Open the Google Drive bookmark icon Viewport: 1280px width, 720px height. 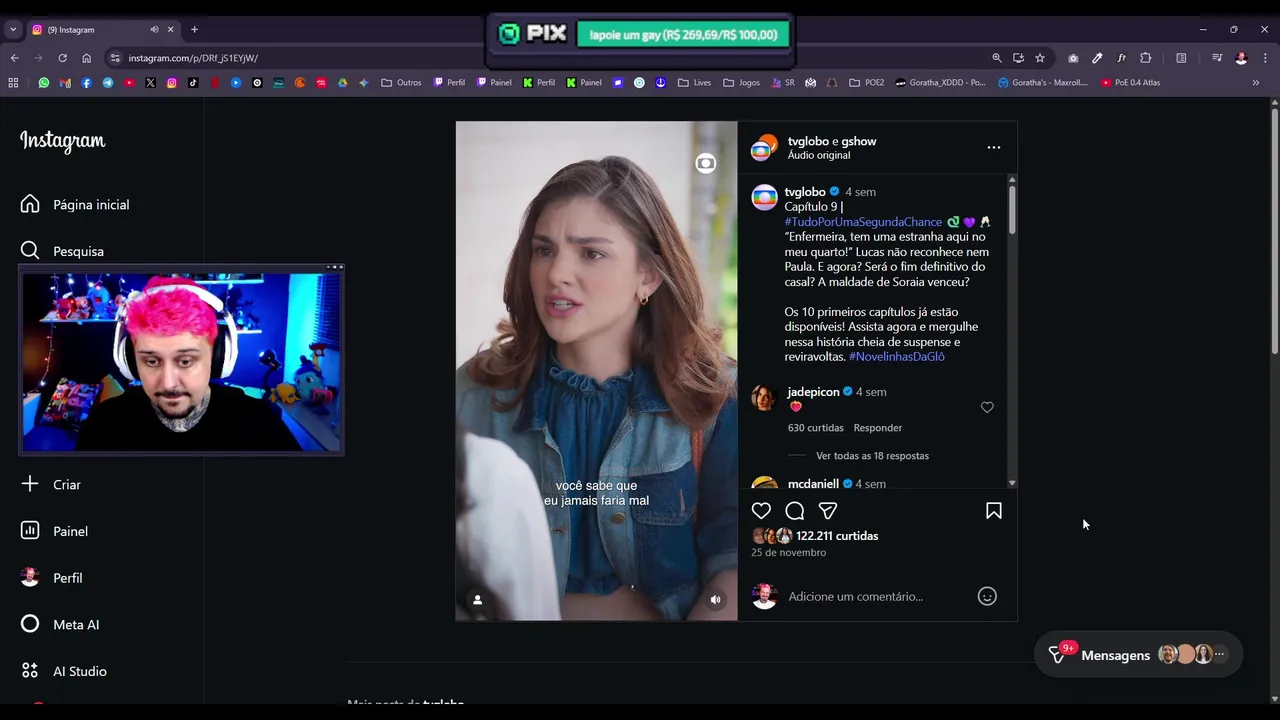[342, 83]
